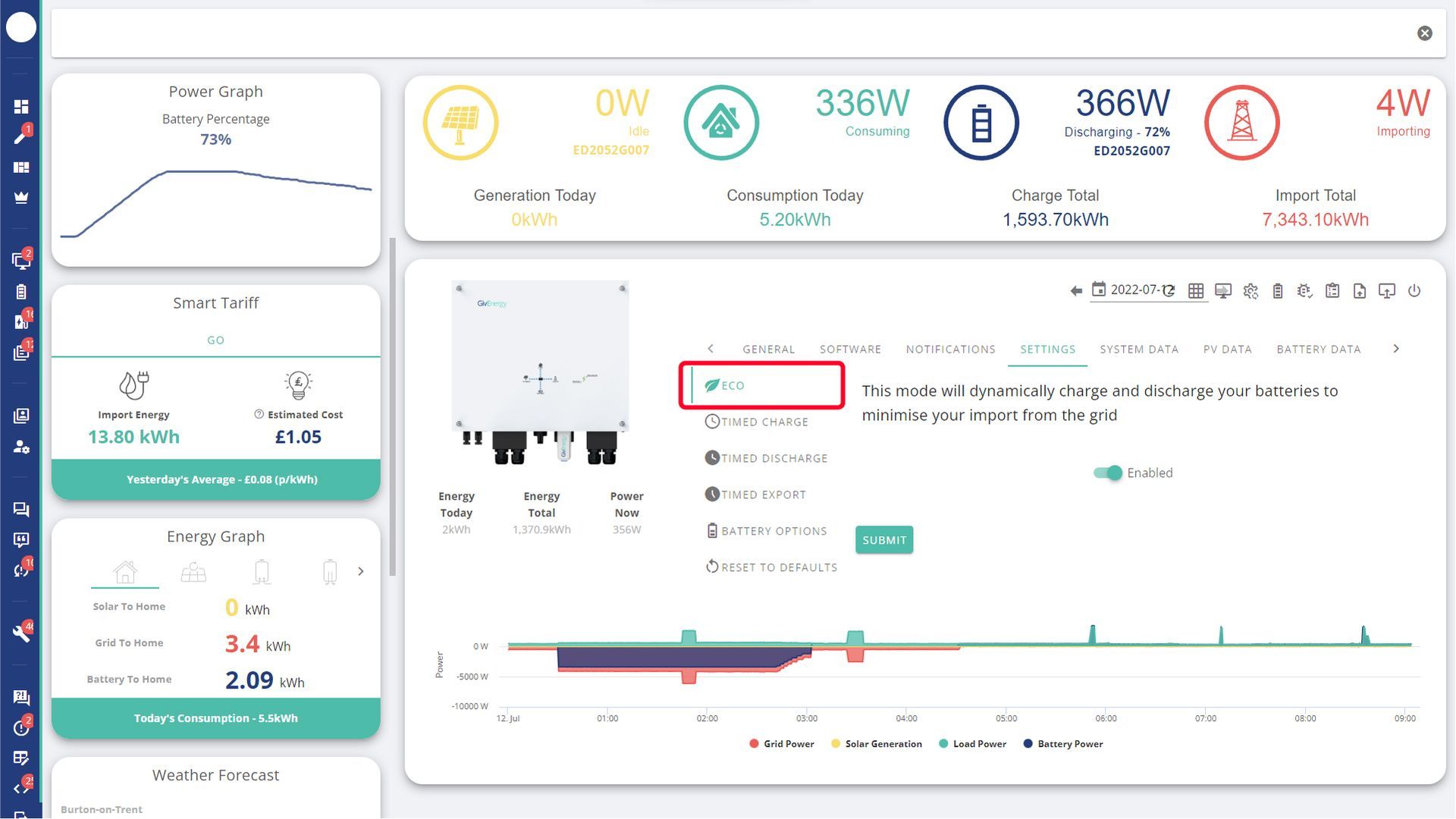The image size is (1456, 819).
Task: Toggle the Enabled switch for Eco mode
Action: point(1108,473)
